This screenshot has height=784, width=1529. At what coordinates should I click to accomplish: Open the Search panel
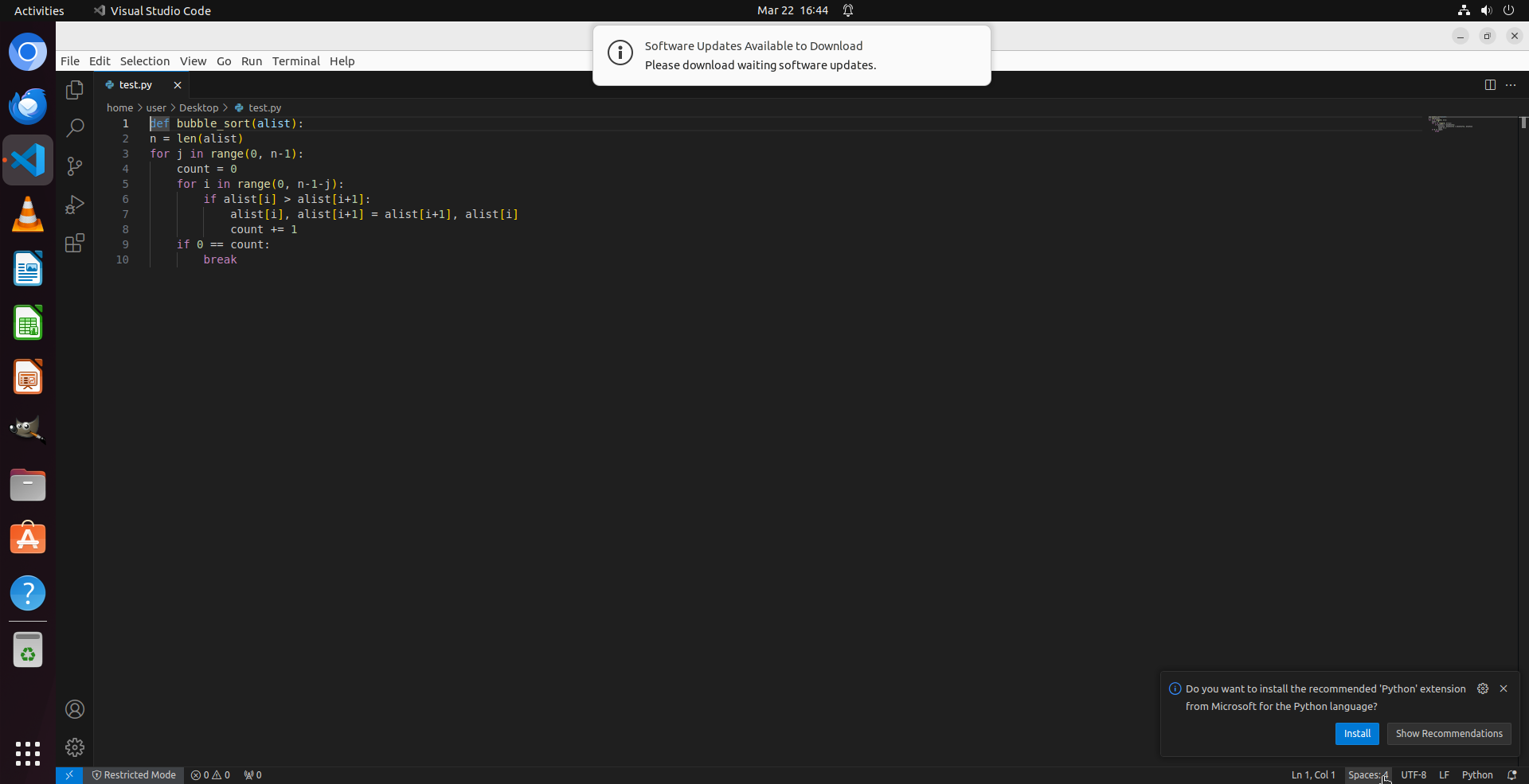coord(74,127)
